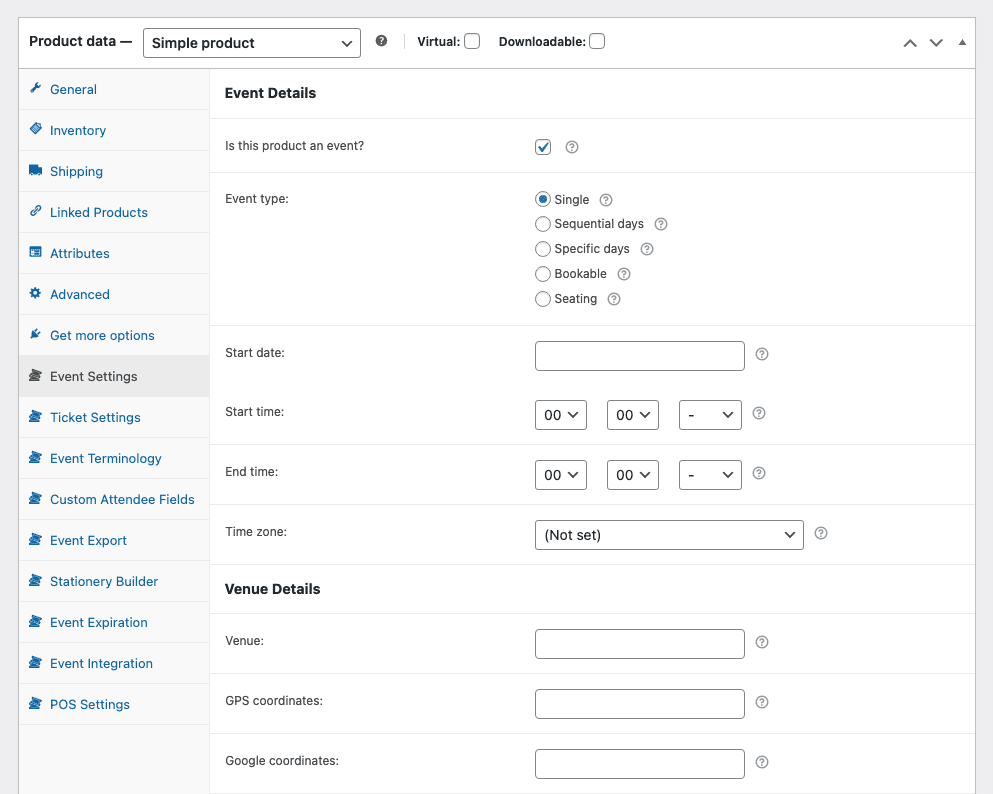993x794 pixels.
Task: Go to Stationery Builder section
Action: 104,581
